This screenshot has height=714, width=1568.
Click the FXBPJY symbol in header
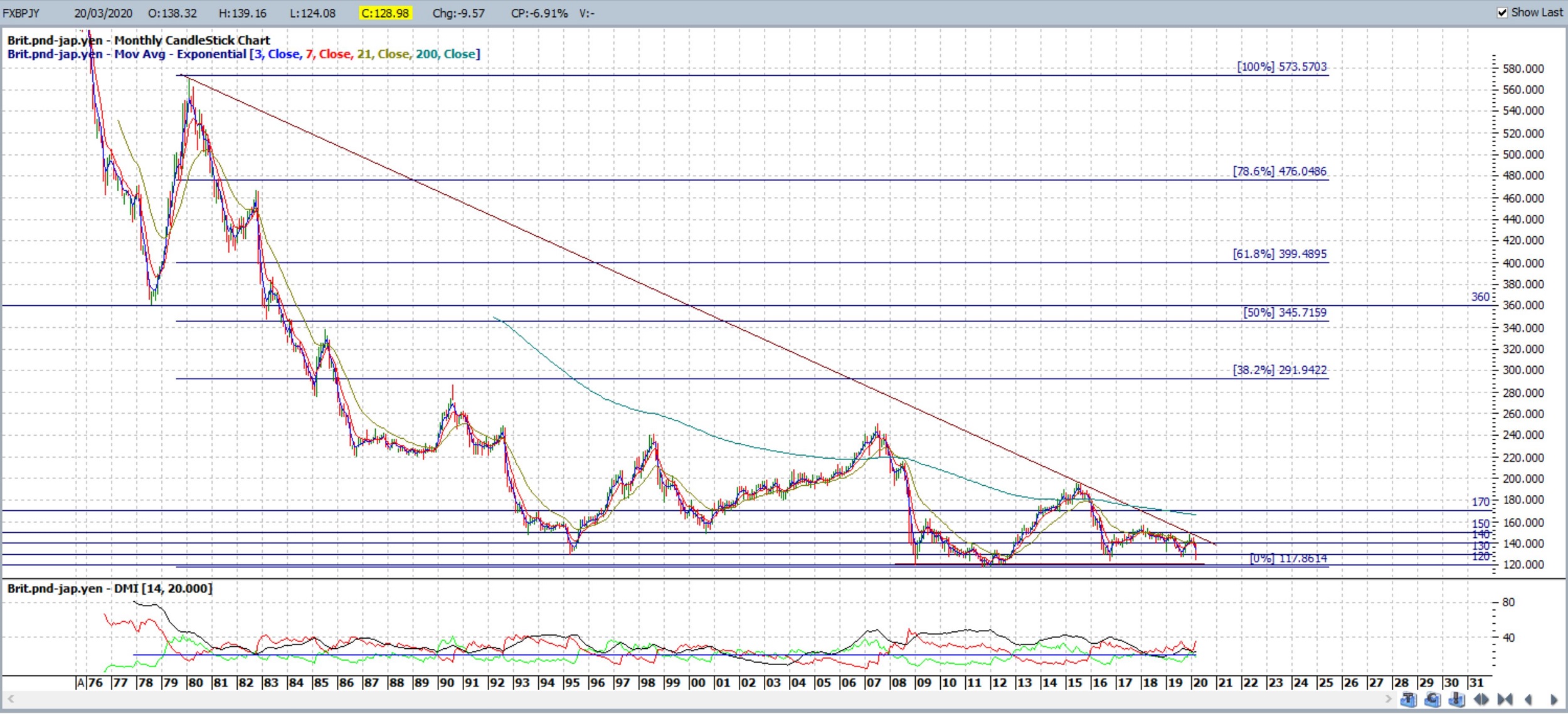(x=21, y=13)
